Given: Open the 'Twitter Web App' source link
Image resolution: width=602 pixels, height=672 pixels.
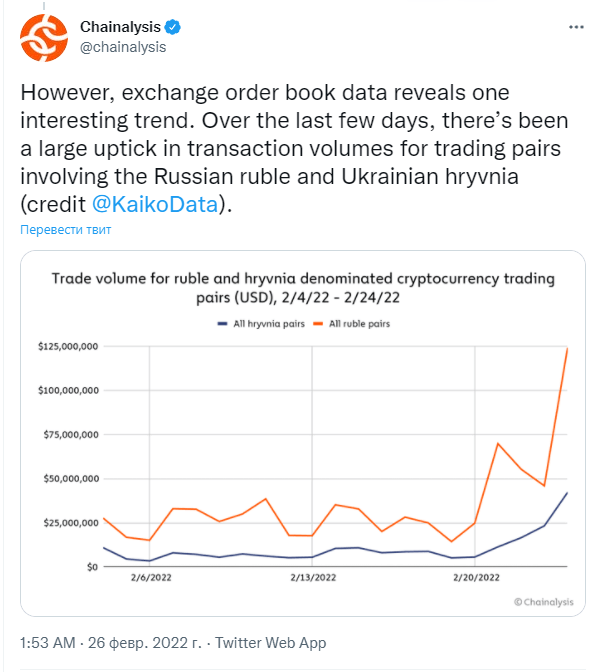Looking at the screenshot, I should tap(270, 643).
